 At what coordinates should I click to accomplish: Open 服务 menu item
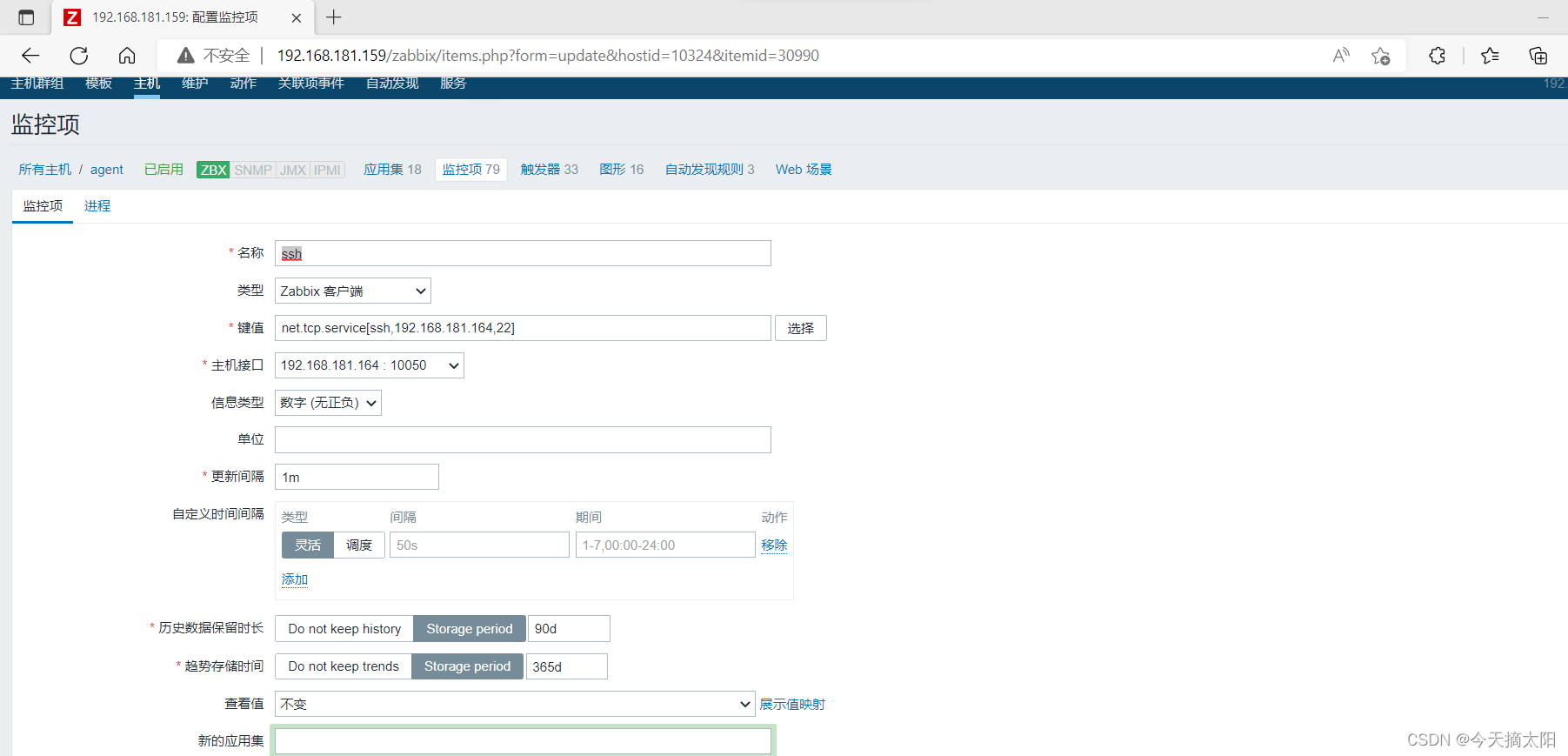tap(453, 84)
